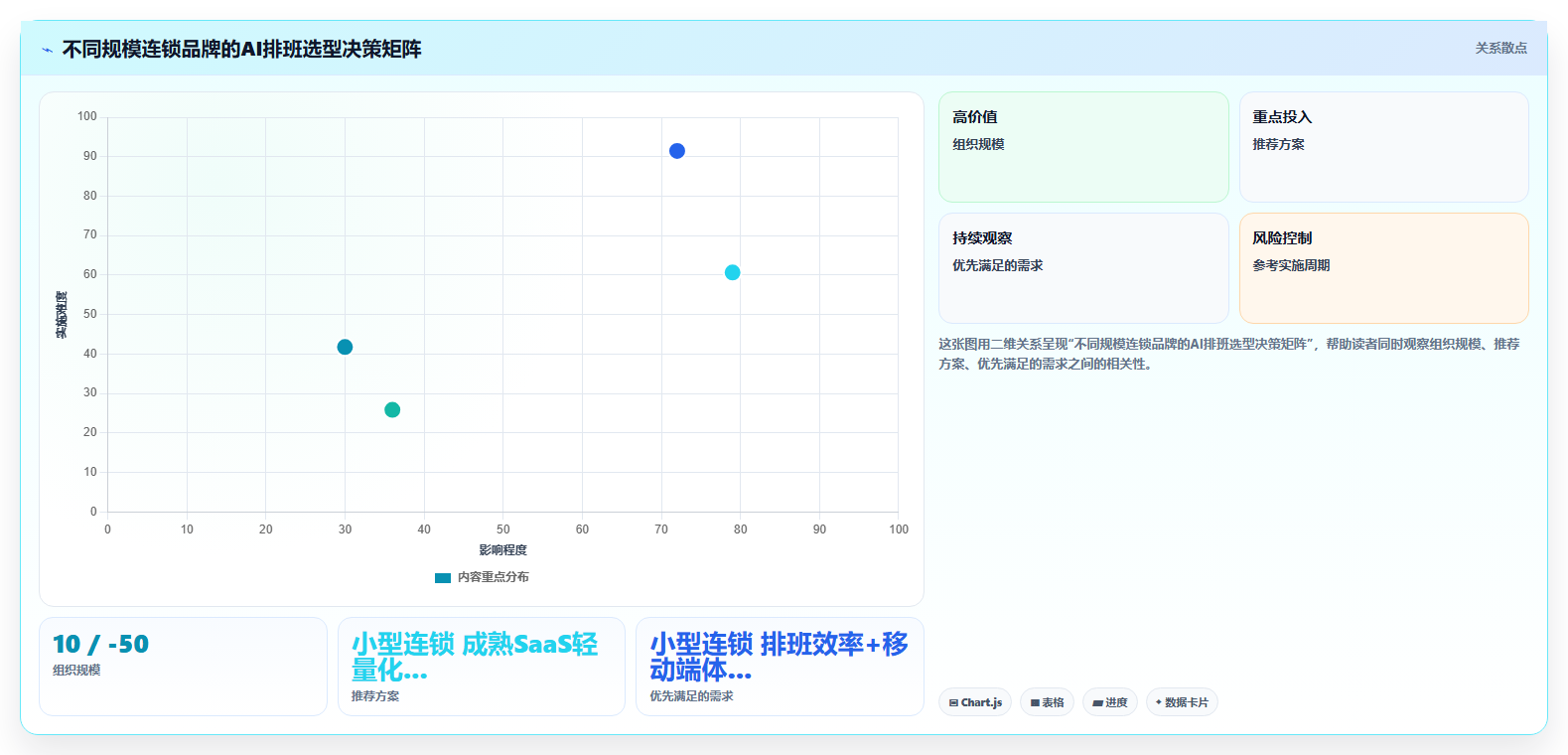Image resolution: width=1568 pixels, height=755 pixels.
Task: Click the 影响程度 x-axis title
Action: click(x=502, y=550)
